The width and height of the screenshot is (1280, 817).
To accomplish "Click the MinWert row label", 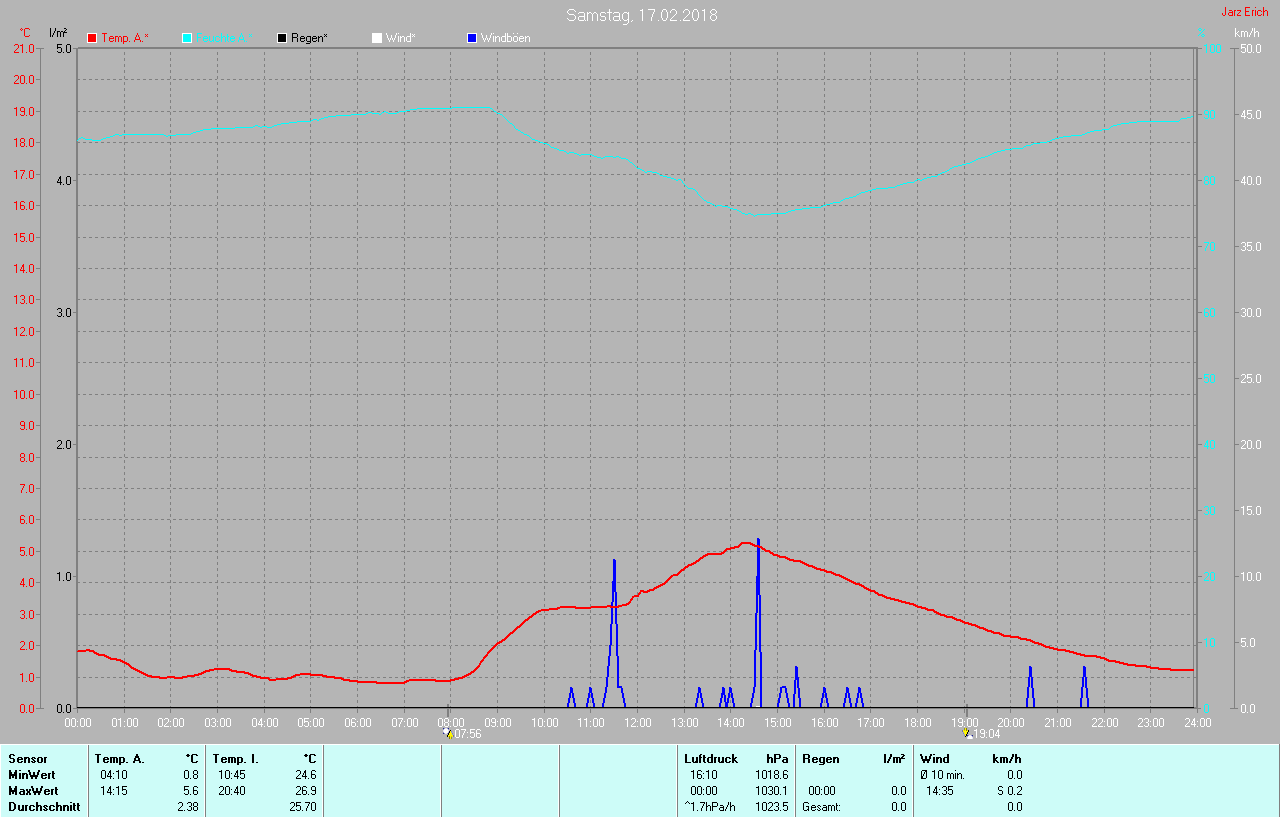I will (32, 775).
